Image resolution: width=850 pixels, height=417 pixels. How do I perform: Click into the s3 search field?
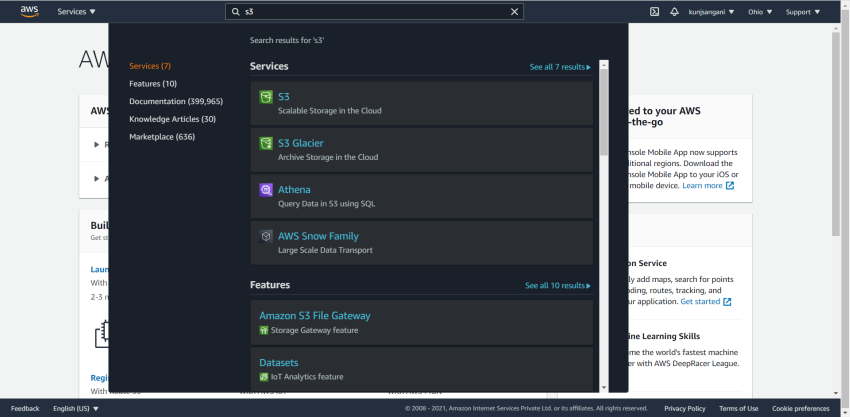(374, 11)
